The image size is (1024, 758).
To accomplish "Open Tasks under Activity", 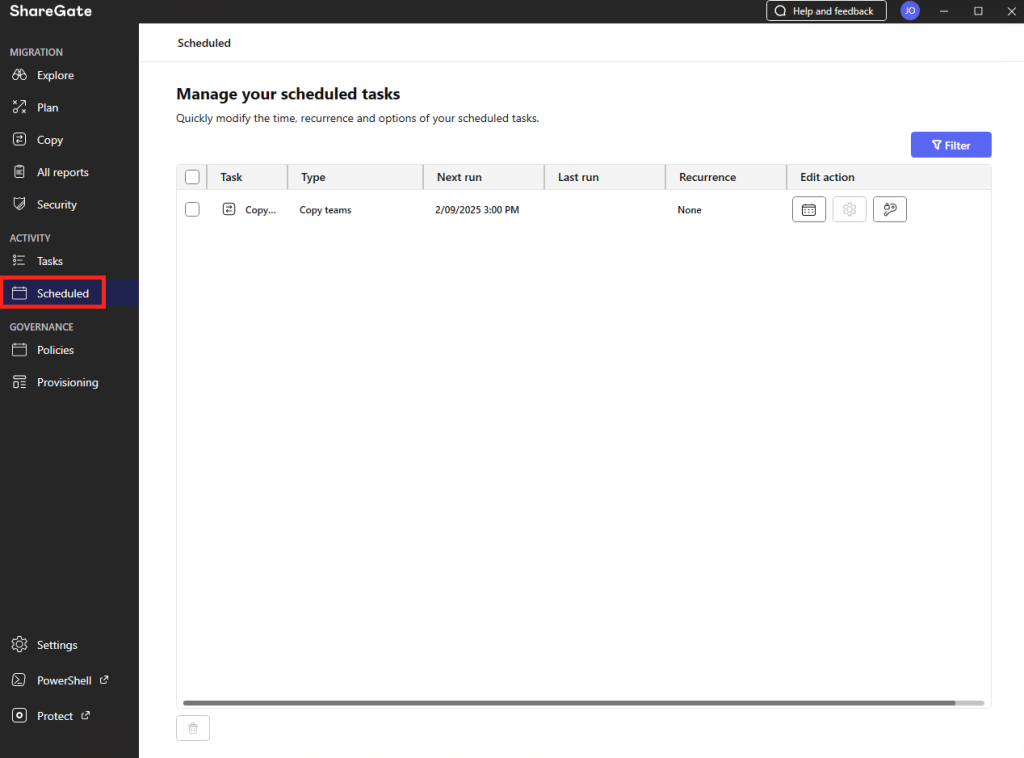I will click(x=50, y=261).
